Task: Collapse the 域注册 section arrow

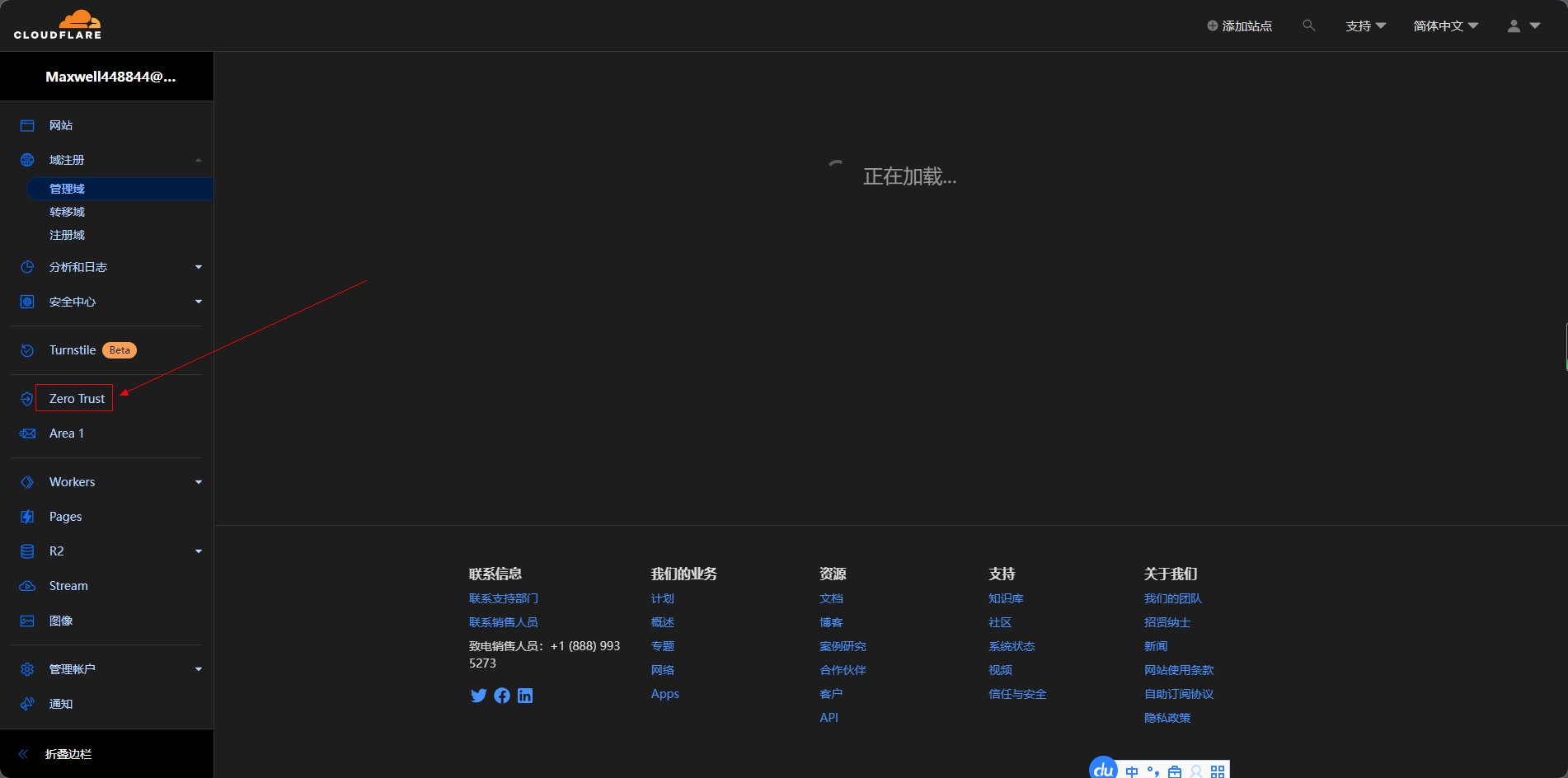Action: (x=199, y=160)
